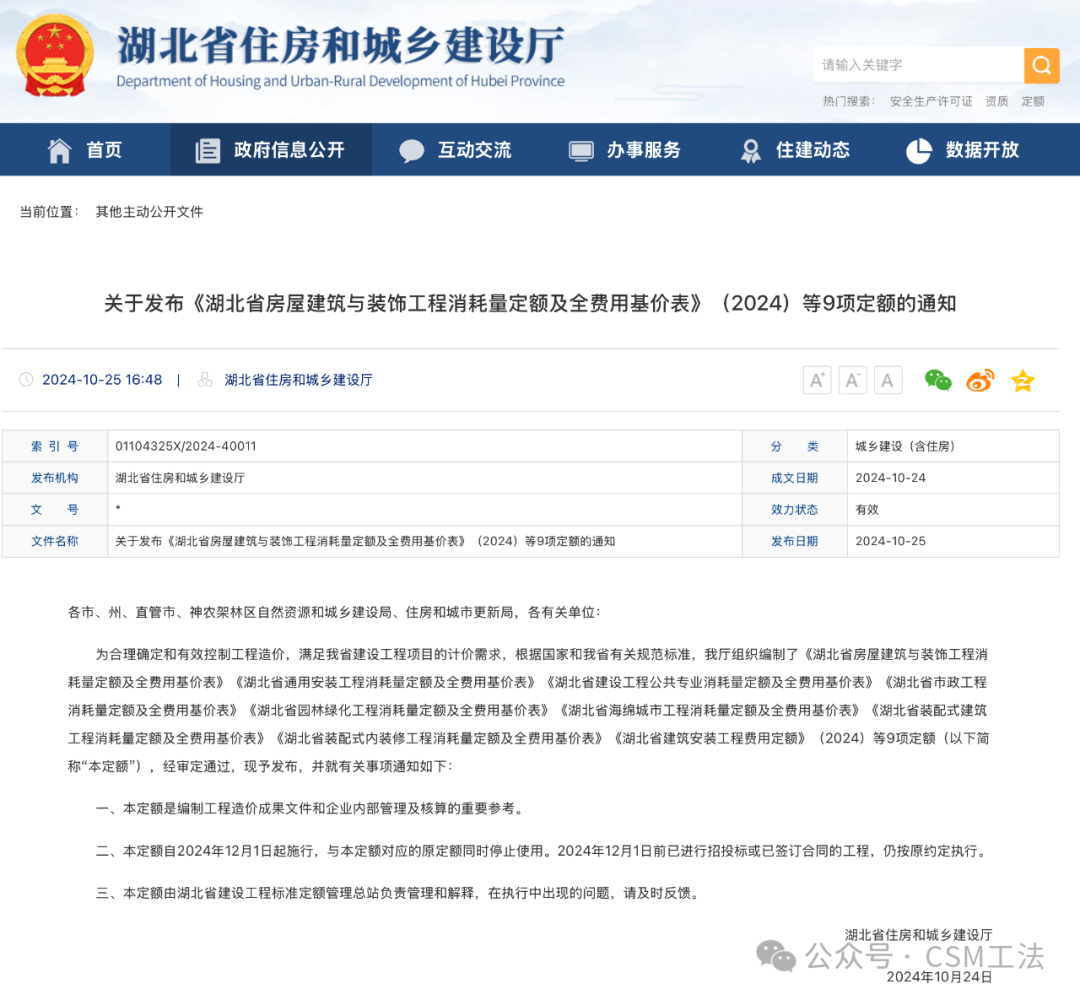Open the 首页 navigation tab
Viewport: 1080px width, 1000px height.
[85, 150]
